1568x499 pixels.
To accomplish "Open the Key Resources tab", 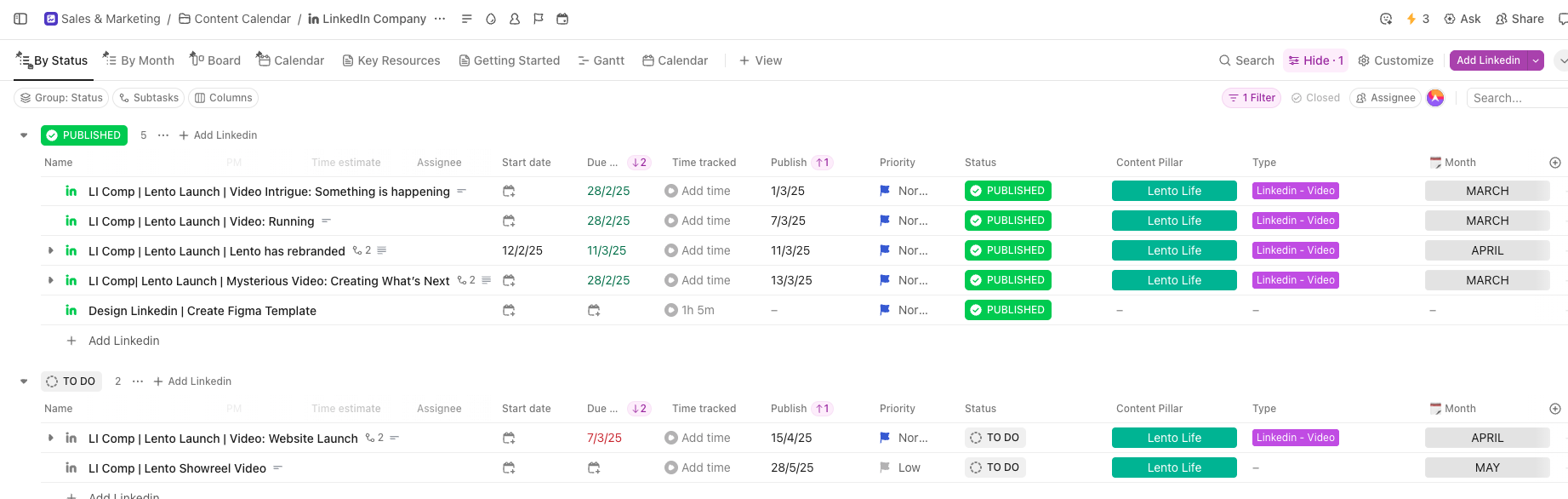I will click(391, 60).
